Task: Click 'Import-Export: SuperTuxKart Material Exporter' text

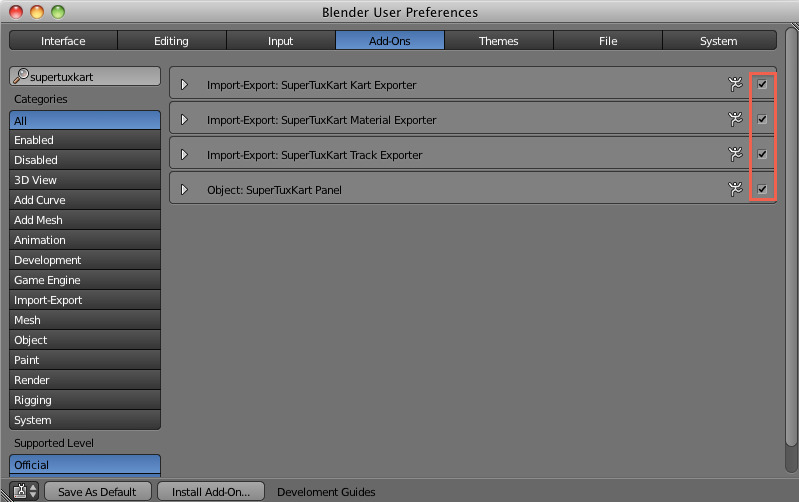Action: (x=322, y=120)
